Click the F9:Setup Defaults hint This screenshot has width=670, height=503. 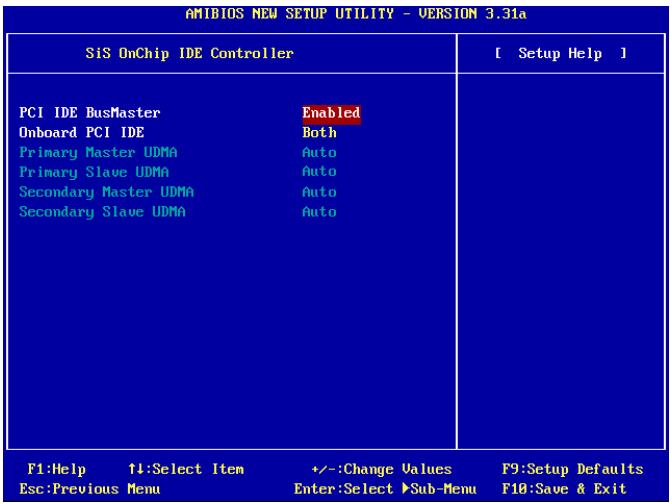click(573, 470)
